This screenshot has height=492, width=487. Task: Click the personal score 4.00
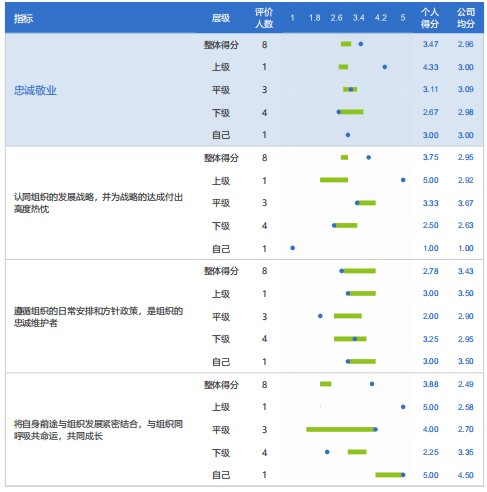(x=431, y=429)
